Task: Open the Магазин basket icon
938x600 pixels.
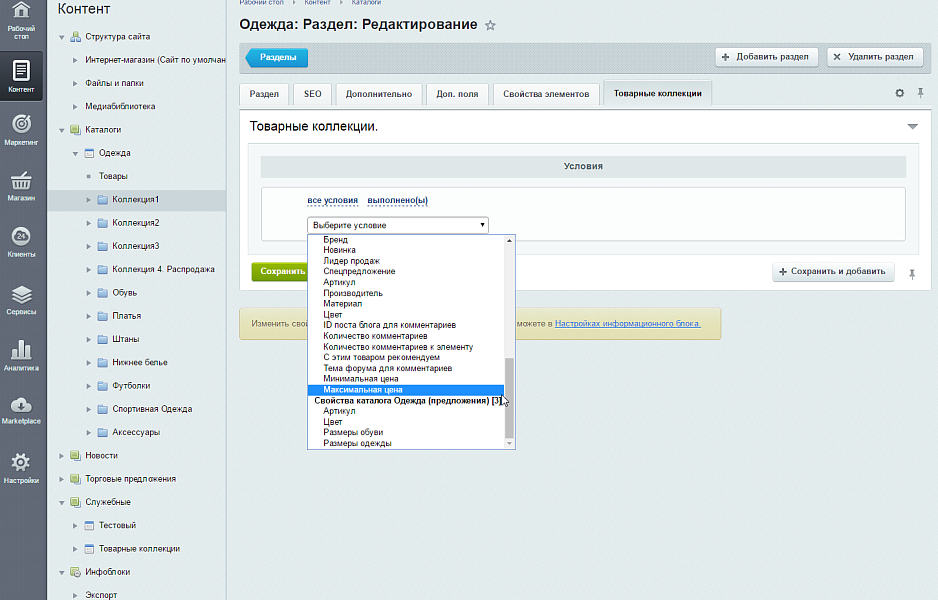Action: (x=22, y=185)
